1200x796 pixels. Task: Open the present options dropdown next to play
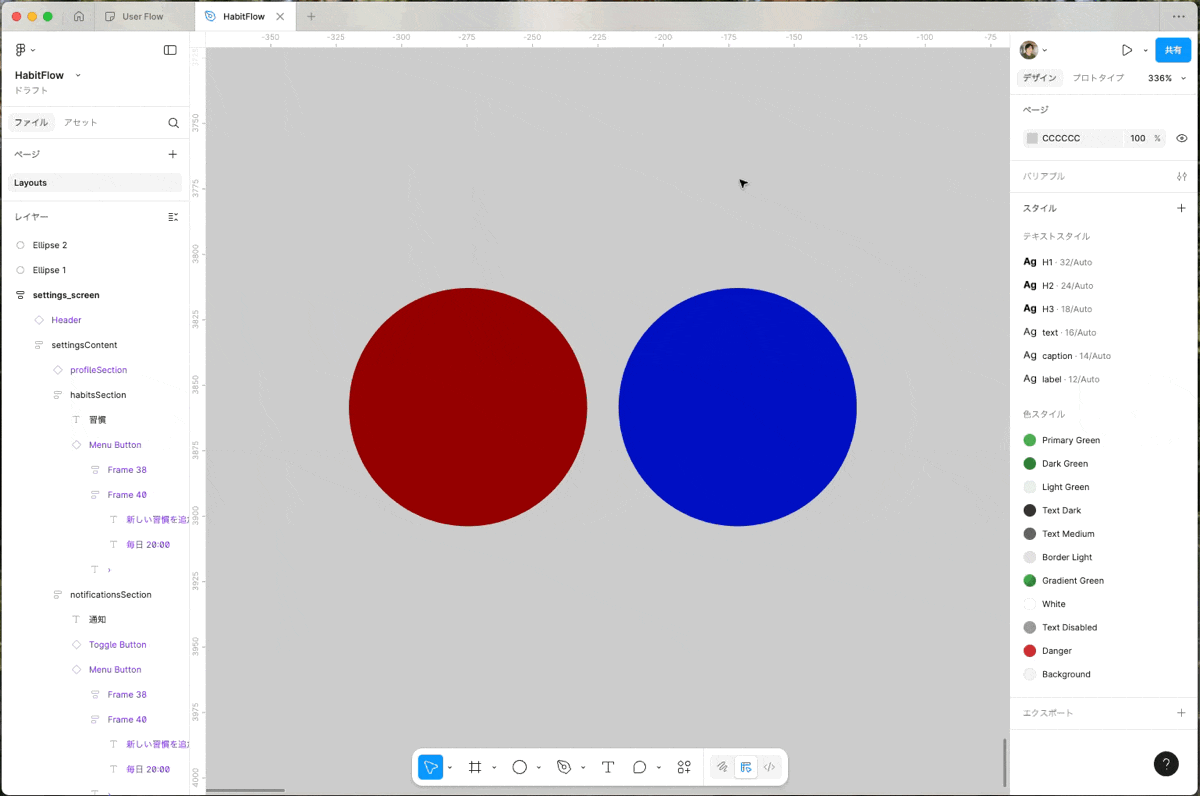(1144, 48)
